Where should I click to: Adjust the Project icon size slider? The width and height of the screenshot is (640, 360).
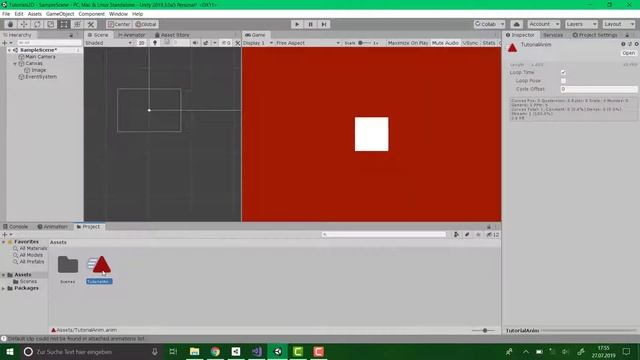click(x=484, y=330)
